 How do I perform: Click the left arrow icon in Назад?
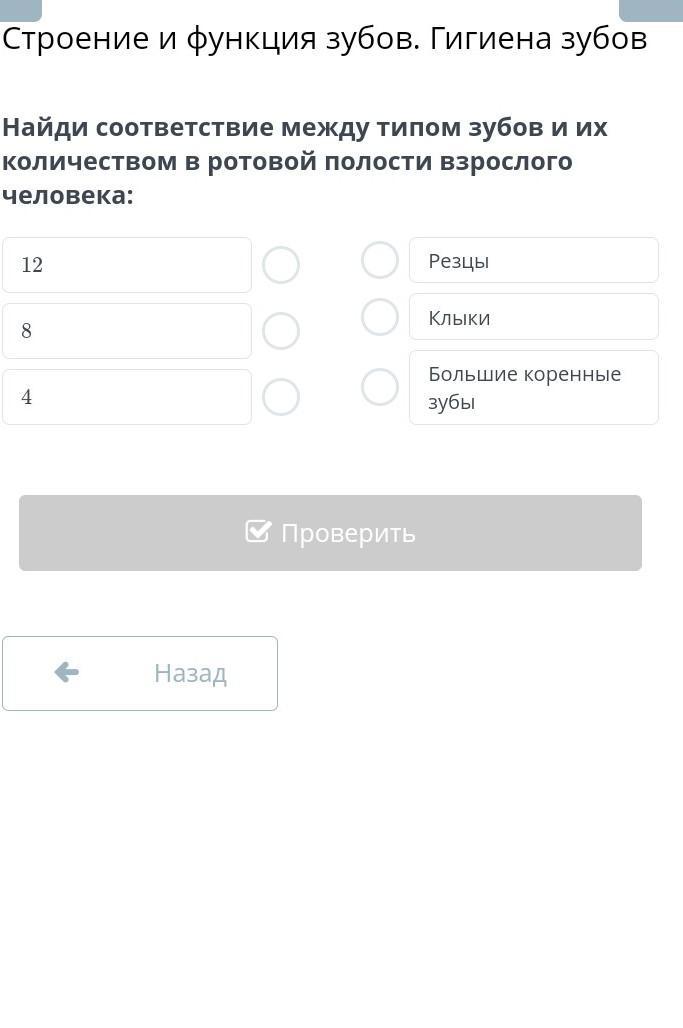pyautogui.click(x=66, y=672)
